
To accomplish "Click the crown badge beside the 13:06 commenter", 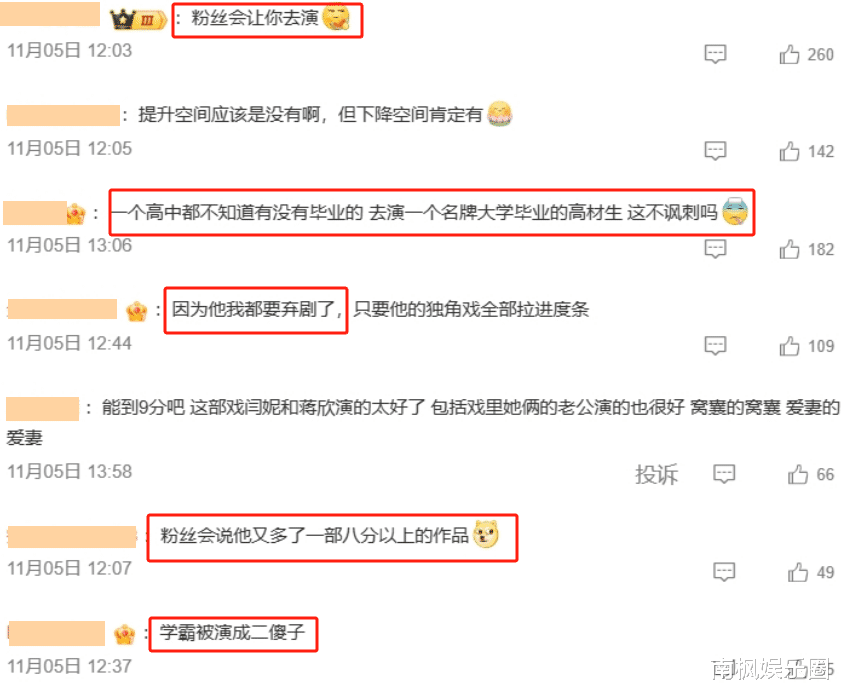I will point(76,214).
